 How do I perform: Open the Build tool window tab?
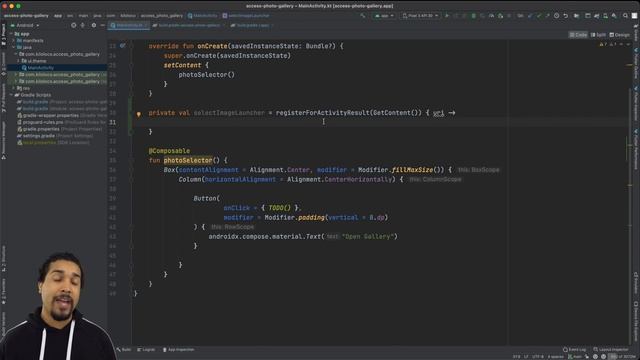[x=124, y=350]
